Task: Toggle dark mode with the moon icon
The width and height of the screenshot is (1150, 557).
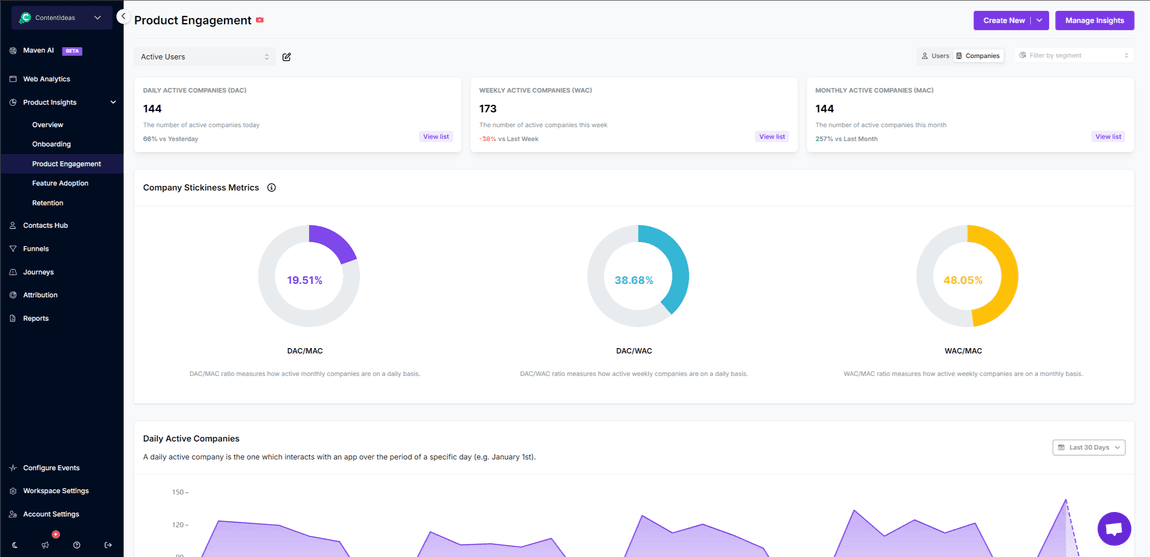Action: pyautogui.click(x=15, y=545)
